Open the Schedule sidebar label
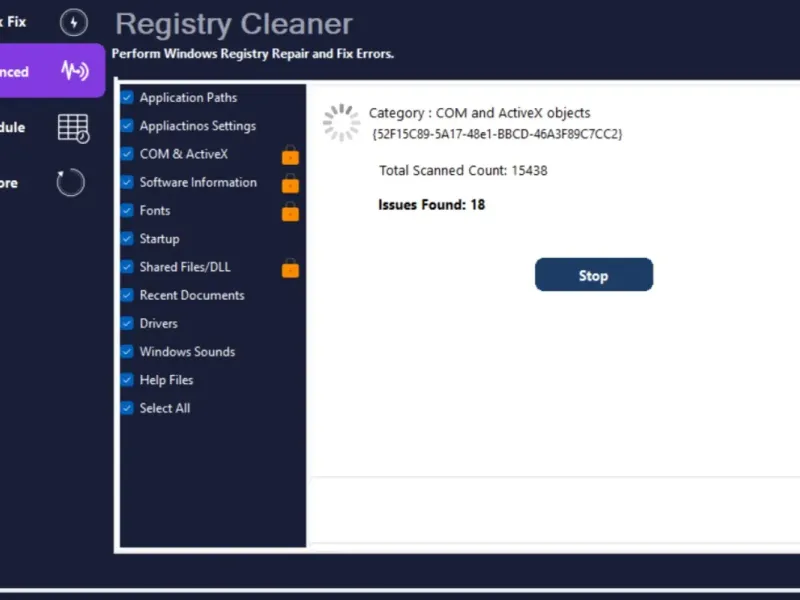Image resolution: width=800 pixels, height=600 pixels. (13, 127)
